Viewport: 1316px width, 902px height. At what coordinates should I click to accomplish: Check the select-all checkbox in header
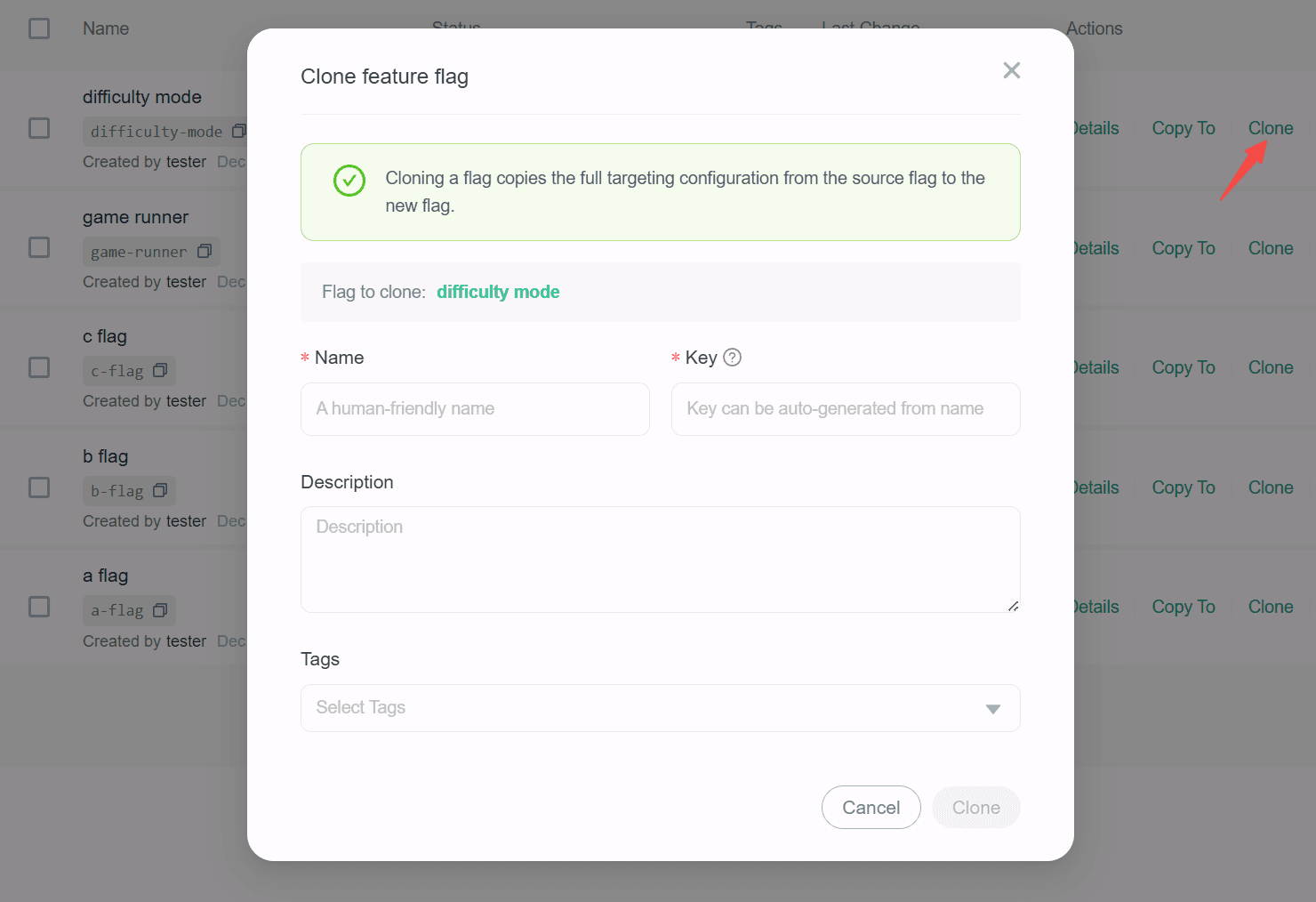tap(39, 28)
